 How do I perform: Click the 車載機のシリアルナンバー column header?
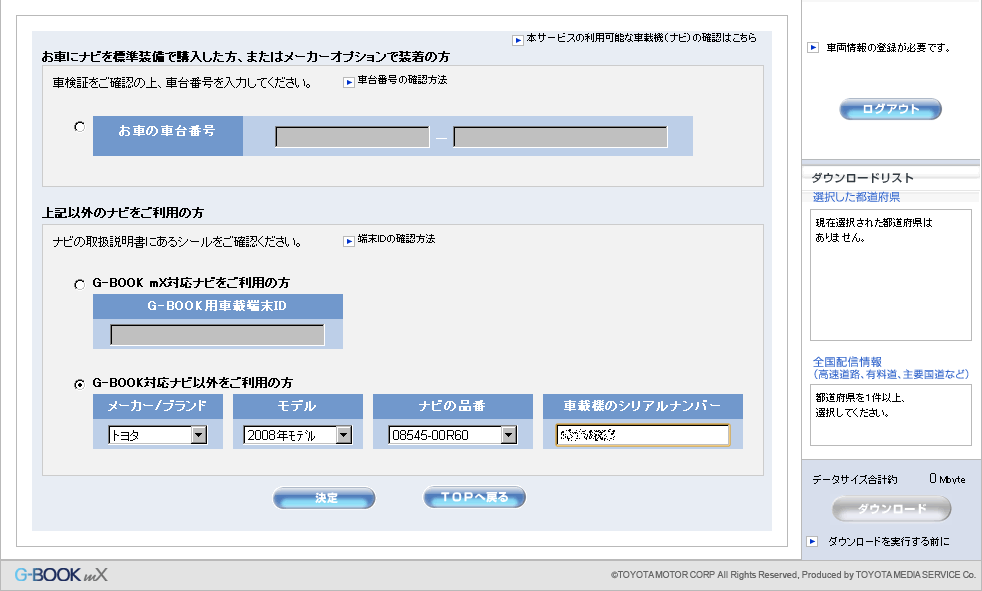pos(643,406)
